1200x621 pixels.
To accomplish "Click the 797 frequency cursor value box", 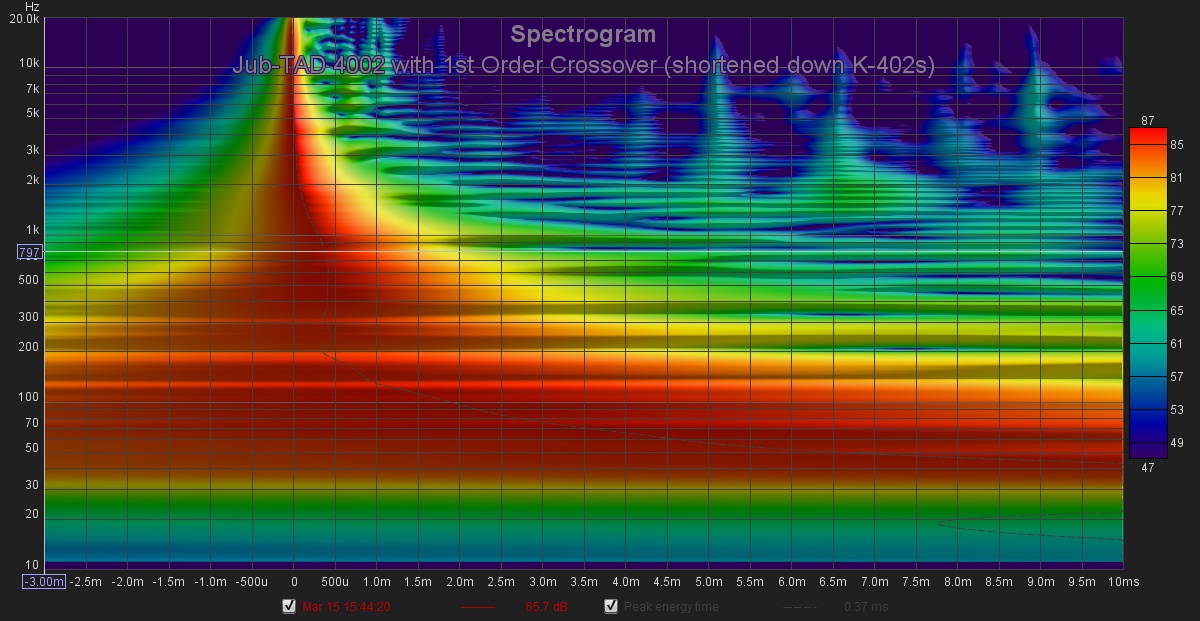I will 29,252.
